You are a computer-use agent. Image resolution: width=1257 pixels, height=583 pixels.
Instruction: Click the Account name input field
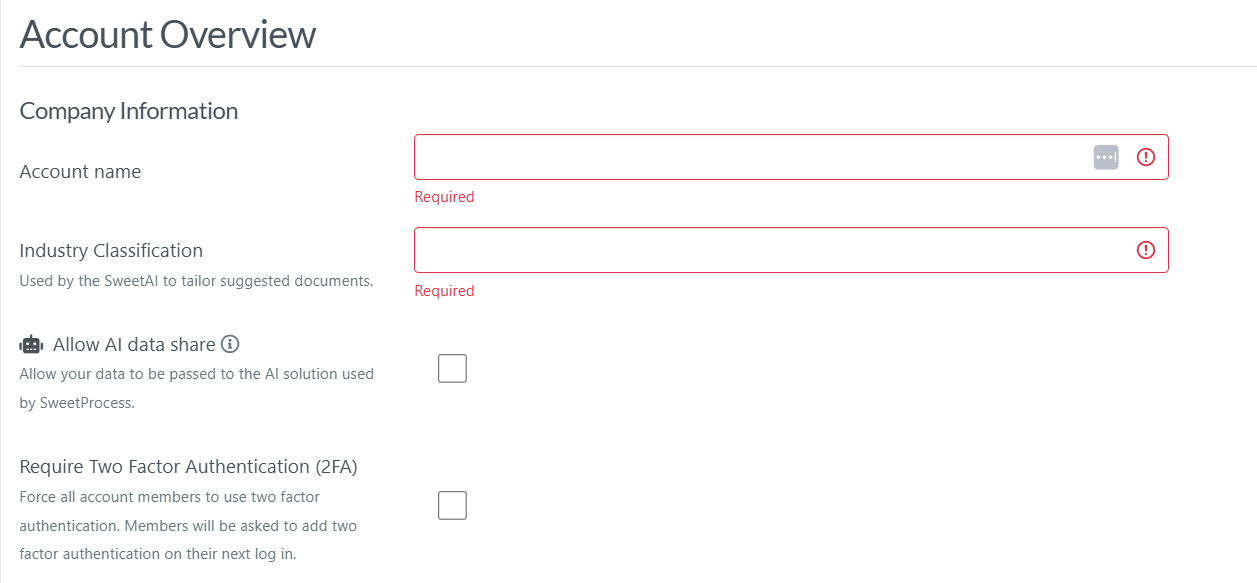coord(750,158)
